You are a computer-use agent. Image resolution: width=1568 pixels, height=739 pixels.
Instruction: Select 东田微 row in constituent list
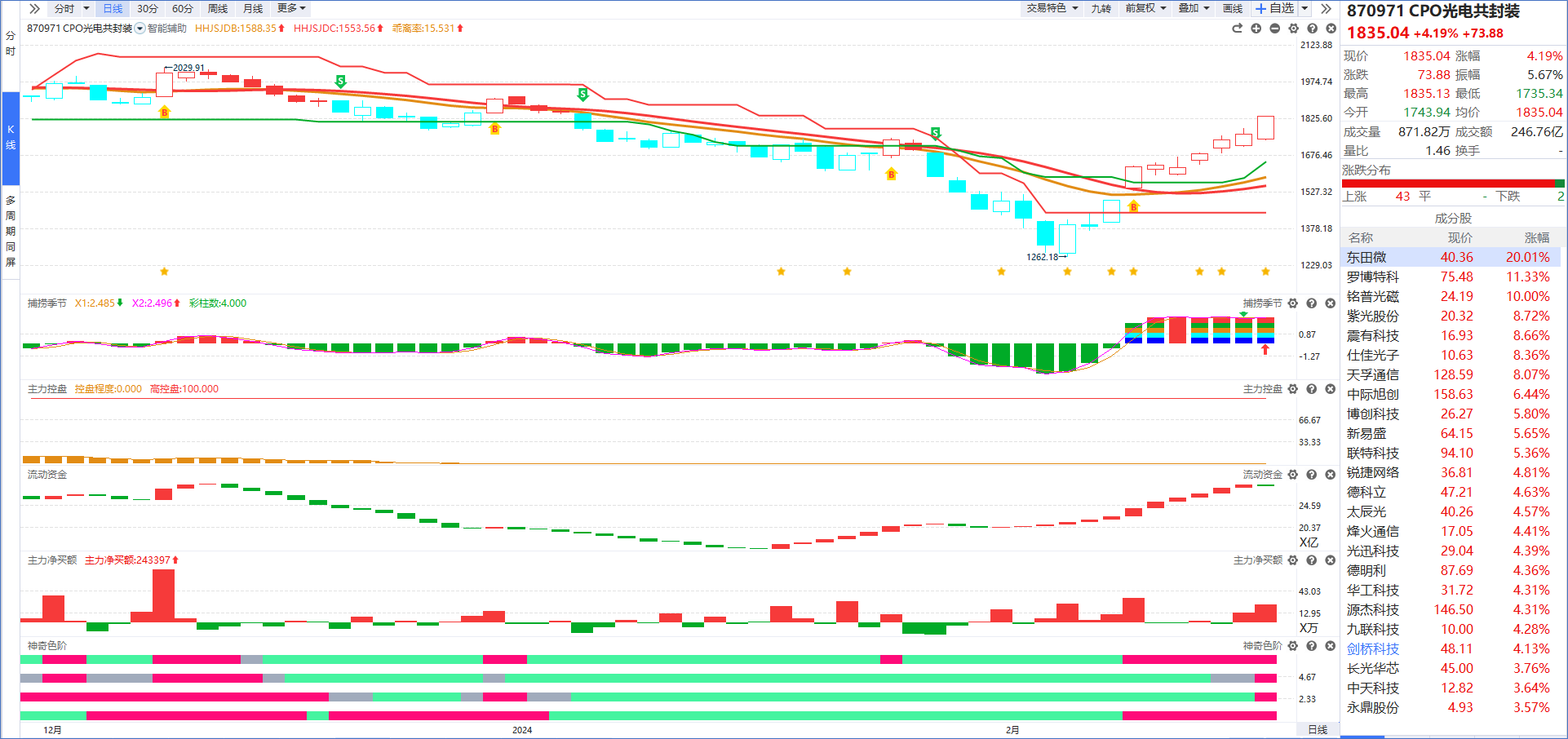pyautogui.click(x=1451, y=258)
